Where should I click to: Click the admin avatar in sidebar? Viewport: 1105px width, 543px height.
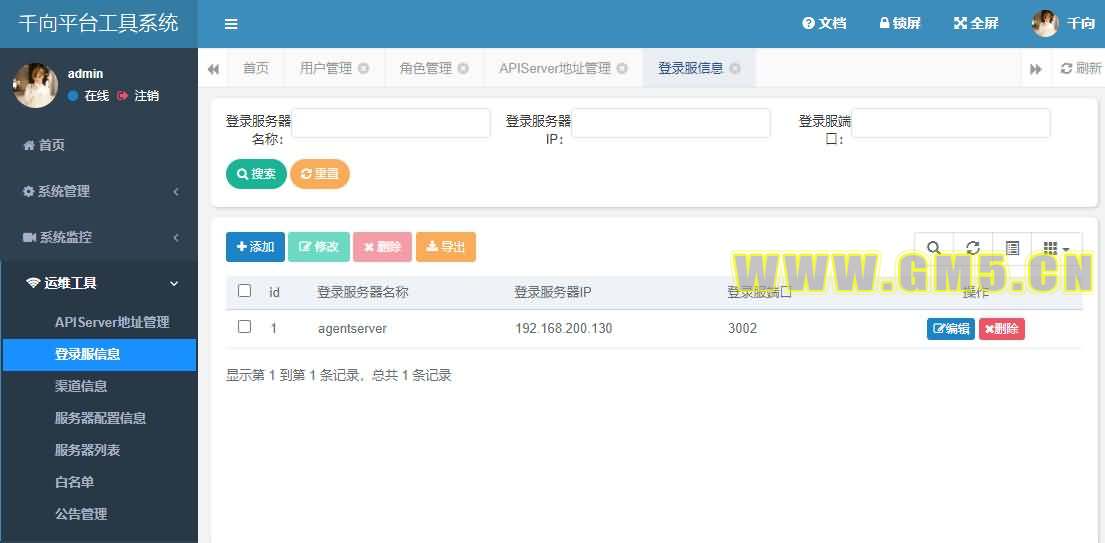point(35,85)
